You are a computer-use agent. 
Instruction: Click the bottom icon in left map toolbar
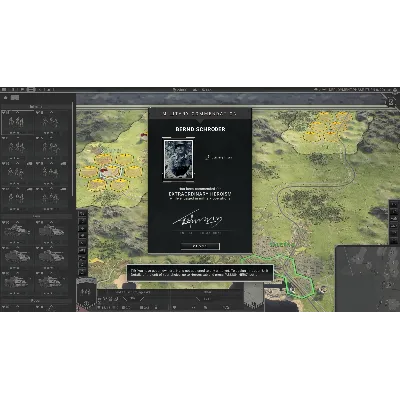click(x=82, y=272)
